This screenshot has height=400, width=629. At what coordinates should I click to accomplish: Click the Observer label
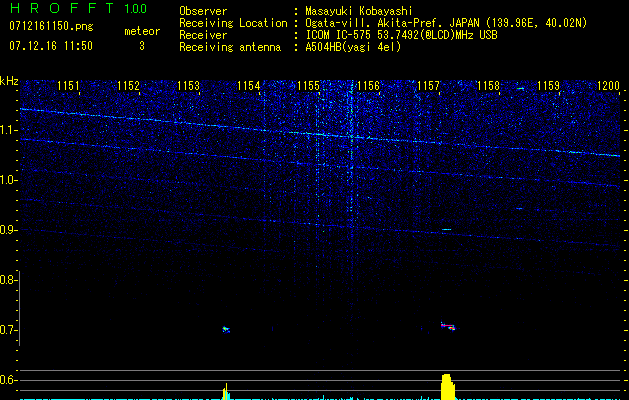[203, 11]
